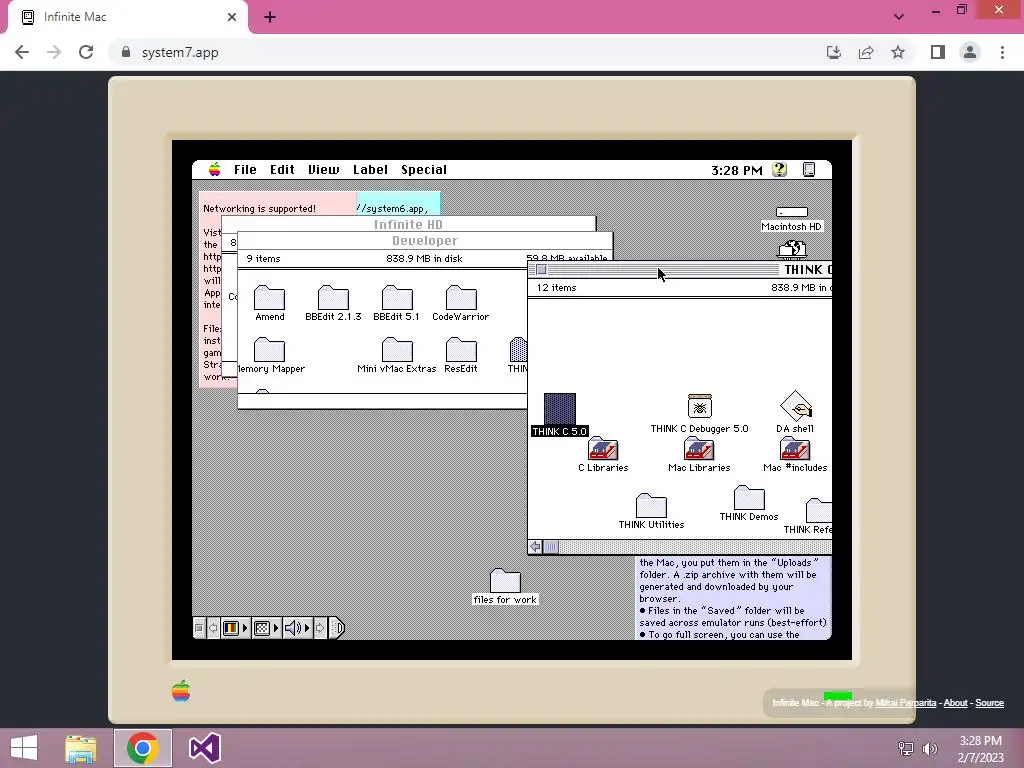Click the Control Strip close box
Viewport: 1024px width, 768px height.
click(199, 628)
